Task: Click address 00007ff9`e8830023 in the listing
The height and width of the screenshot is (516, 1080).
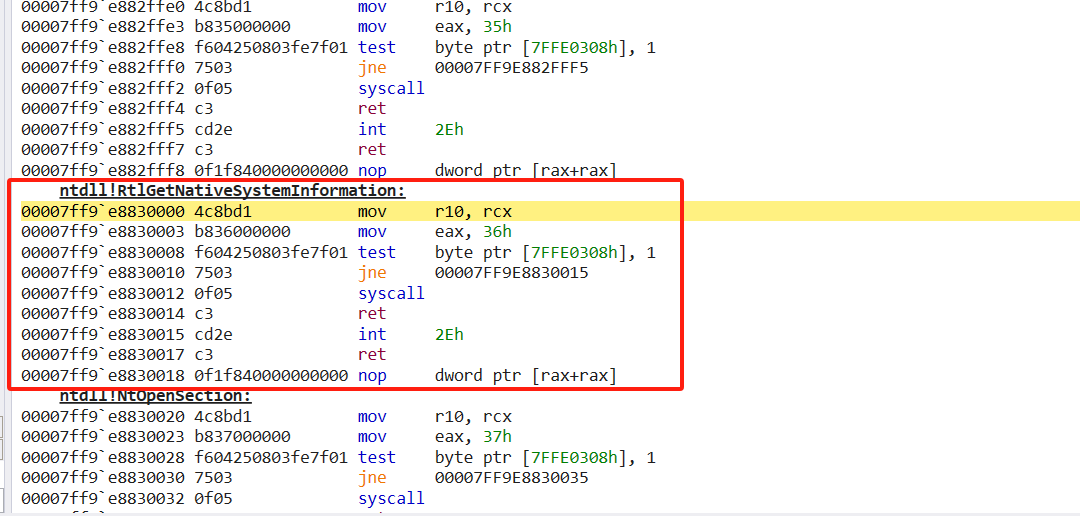Action: [103, 437]
